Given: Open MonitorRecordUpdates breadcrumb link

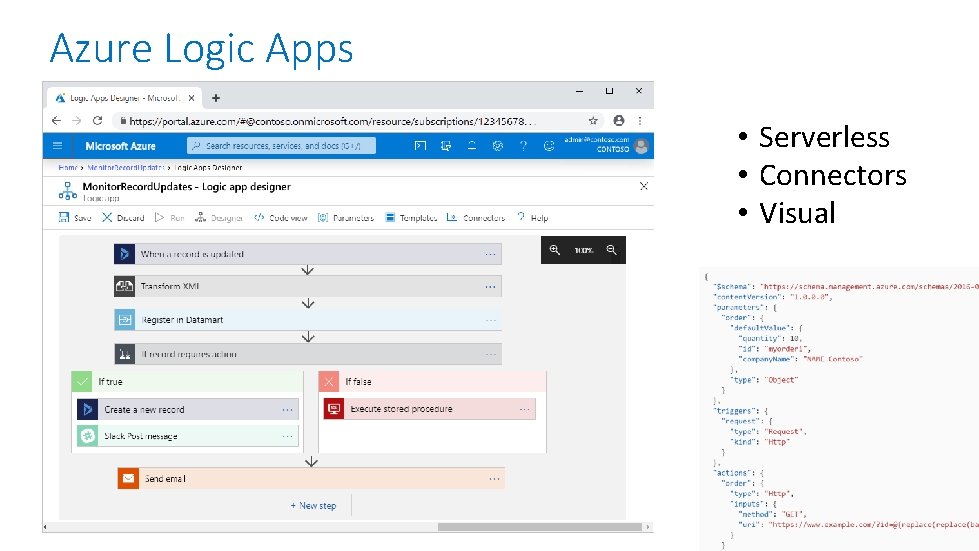Looking at the screenshot, I should coord(125,167).
